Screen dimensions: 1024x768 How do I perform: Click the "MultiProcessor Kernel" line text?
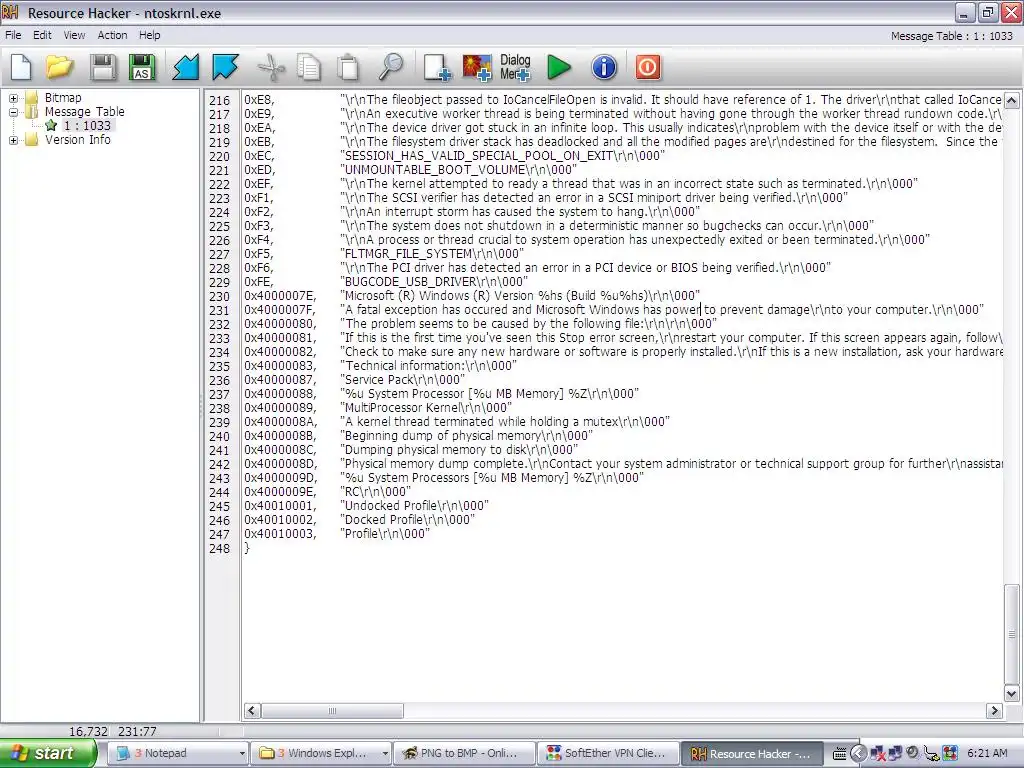tap(426, 408)
